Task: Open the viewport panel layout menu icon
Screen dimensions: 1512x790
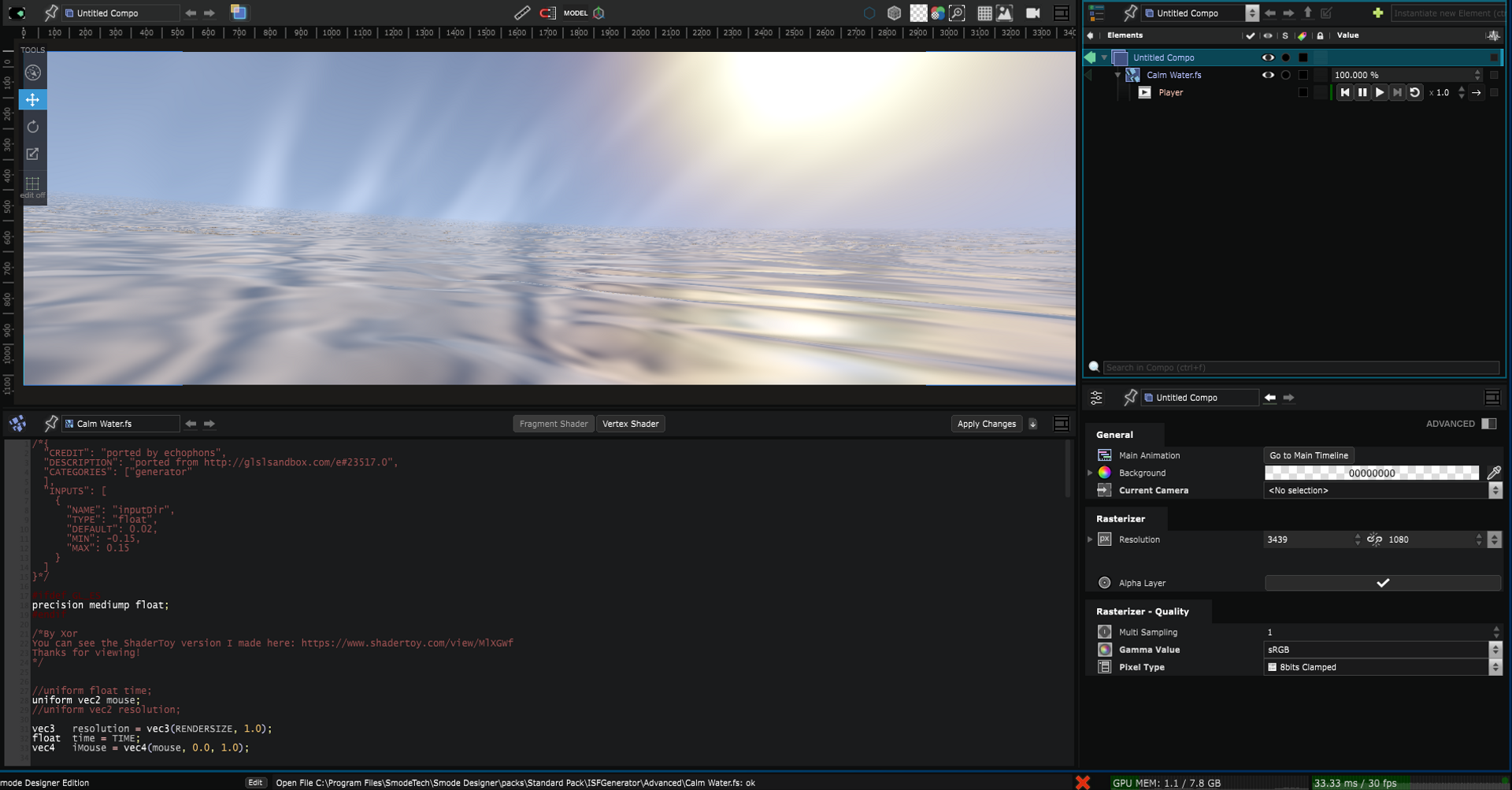Action: tap(1062, 13)
